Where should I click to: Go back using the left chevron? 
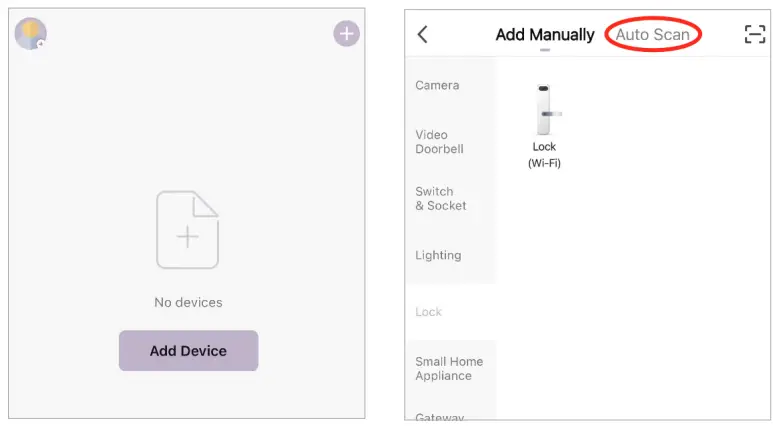click(x=422, y=34)
